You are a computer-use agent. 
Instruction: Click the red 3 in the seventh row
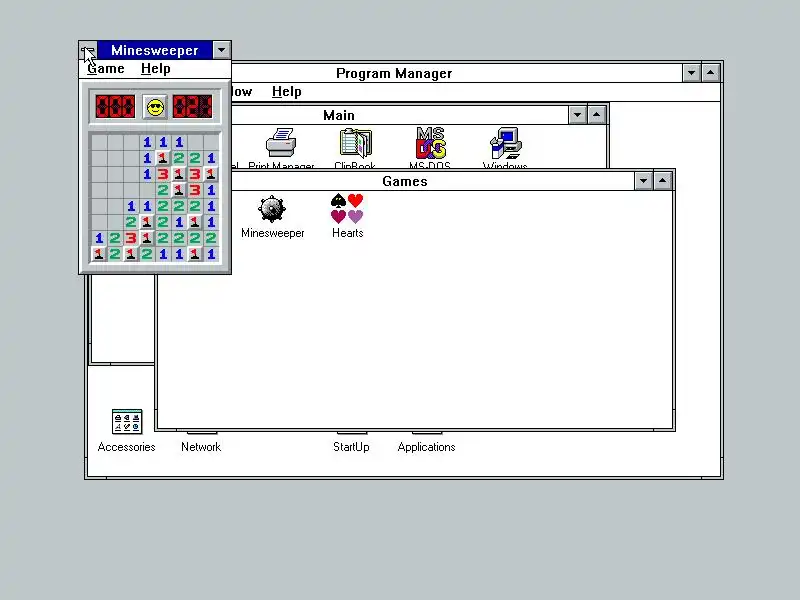tap(131, 238)
